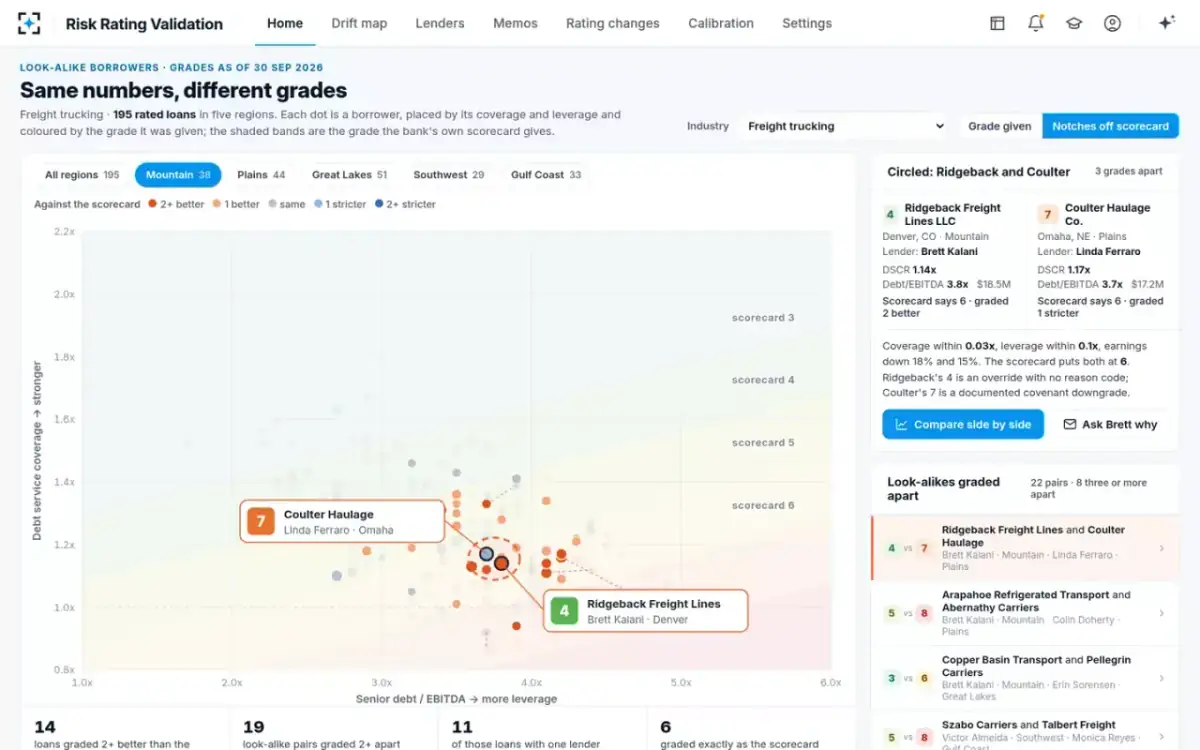This screenshot has height=750, width=1200.
Task: Click the 1 stricter legend swatch
Action: point(318,204)
